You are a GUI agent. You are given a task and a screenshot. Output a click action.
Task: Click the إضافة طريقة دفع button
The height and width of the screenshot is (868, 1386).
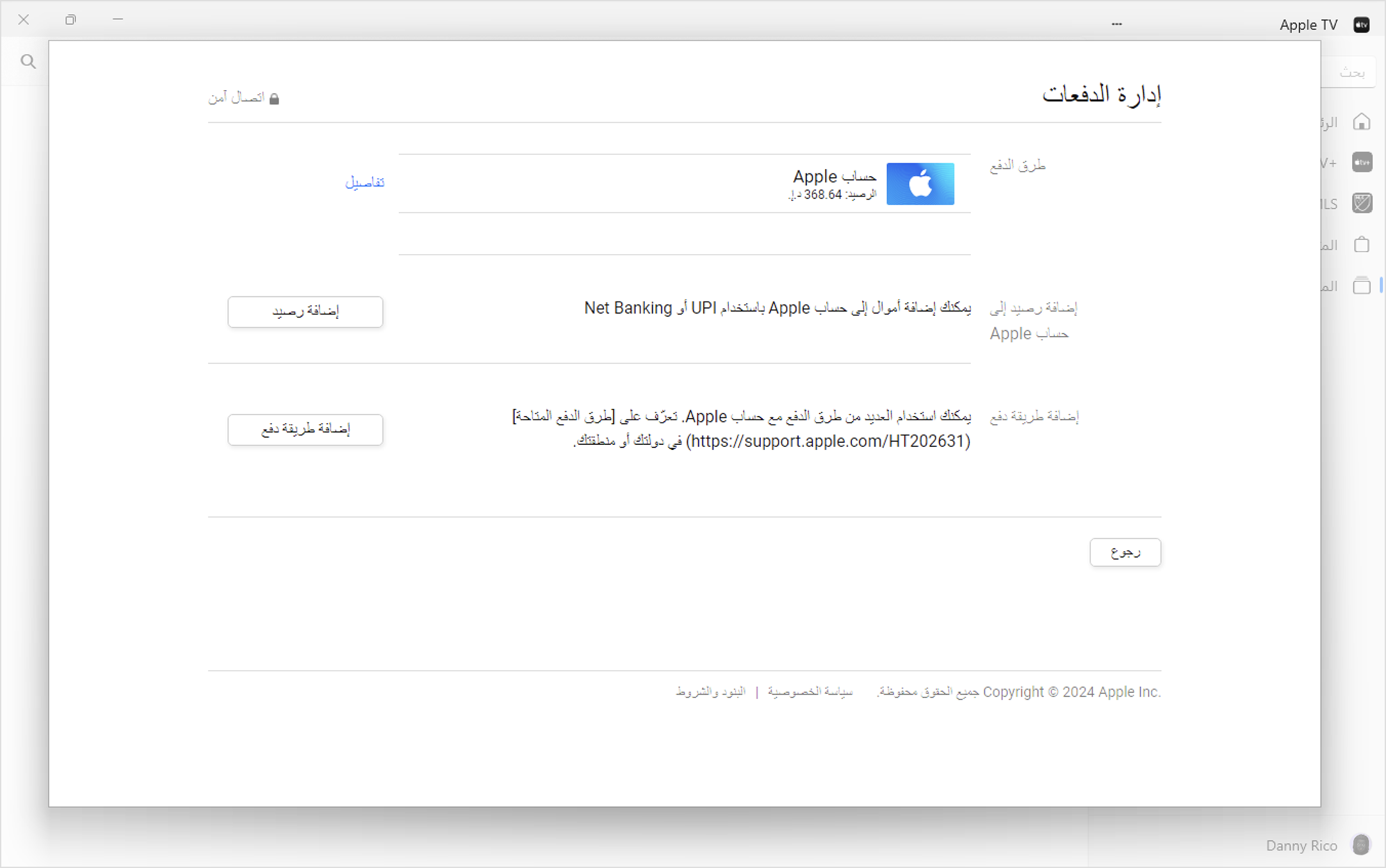click(305, 430)
